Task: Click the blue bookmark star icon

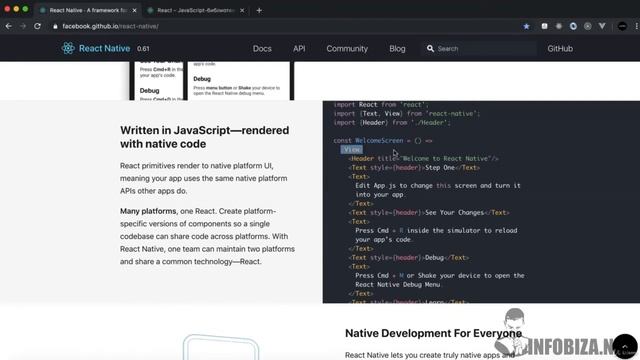Action: [x=526, y=26]
